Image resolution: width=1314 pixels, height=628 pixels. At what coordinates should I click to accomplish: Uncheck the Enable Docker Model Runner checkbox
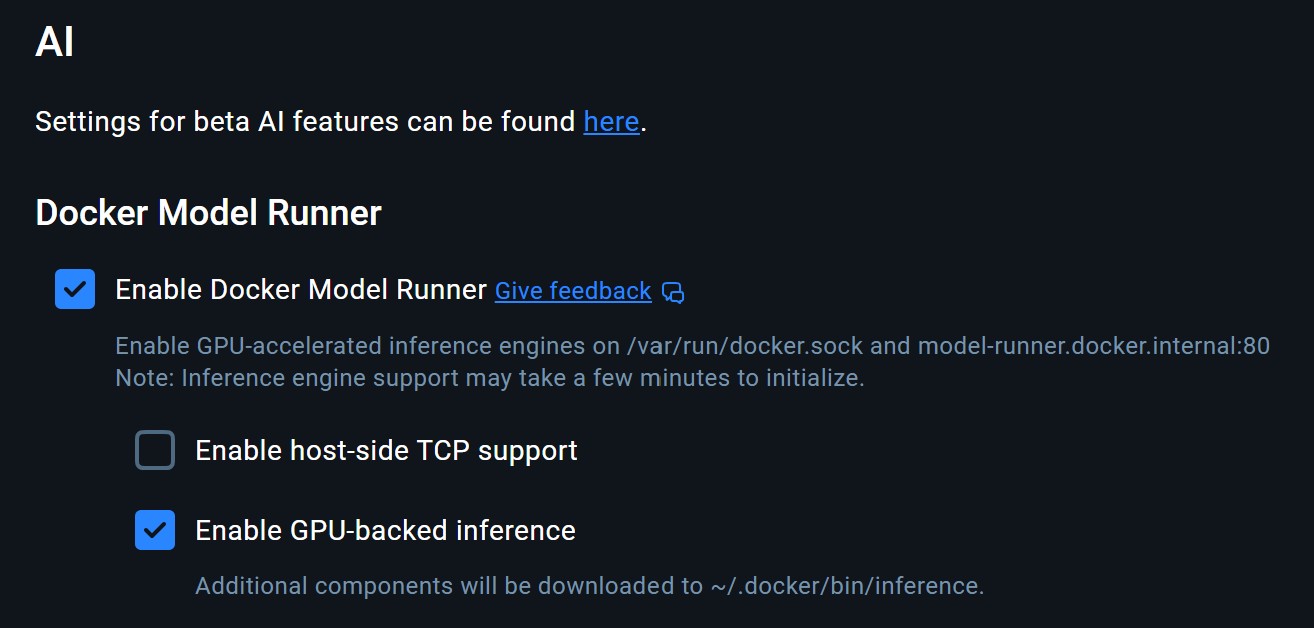tap(75, 289)
